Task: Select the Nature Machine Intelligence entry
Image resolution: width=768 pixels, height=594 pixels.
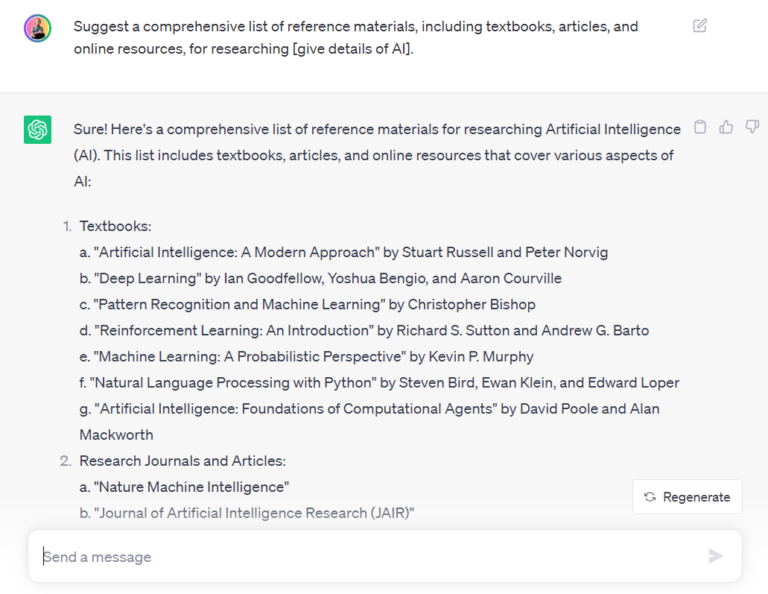Action: coord(184,487)
